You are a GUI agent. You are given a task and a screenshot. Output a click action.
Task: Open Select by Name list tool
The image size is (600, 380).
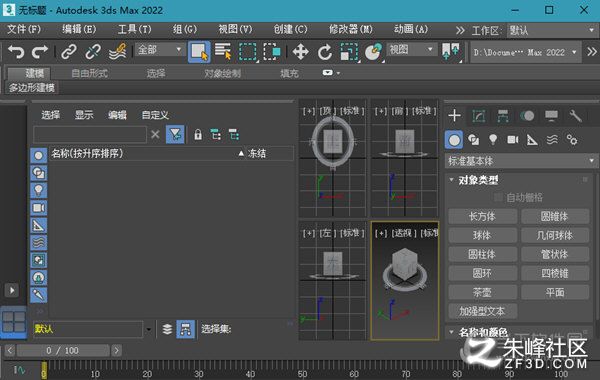click(223, 51)
